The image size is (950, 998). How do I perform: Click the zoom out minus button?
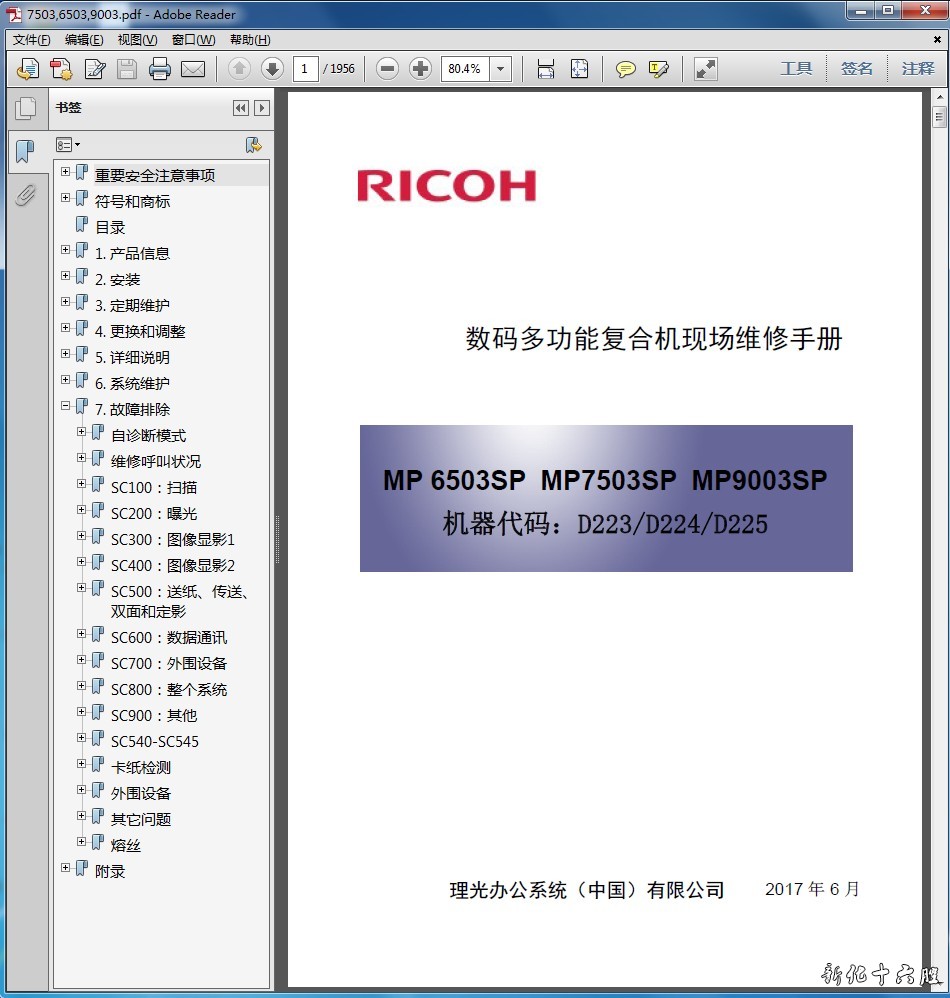click(388, 69)
